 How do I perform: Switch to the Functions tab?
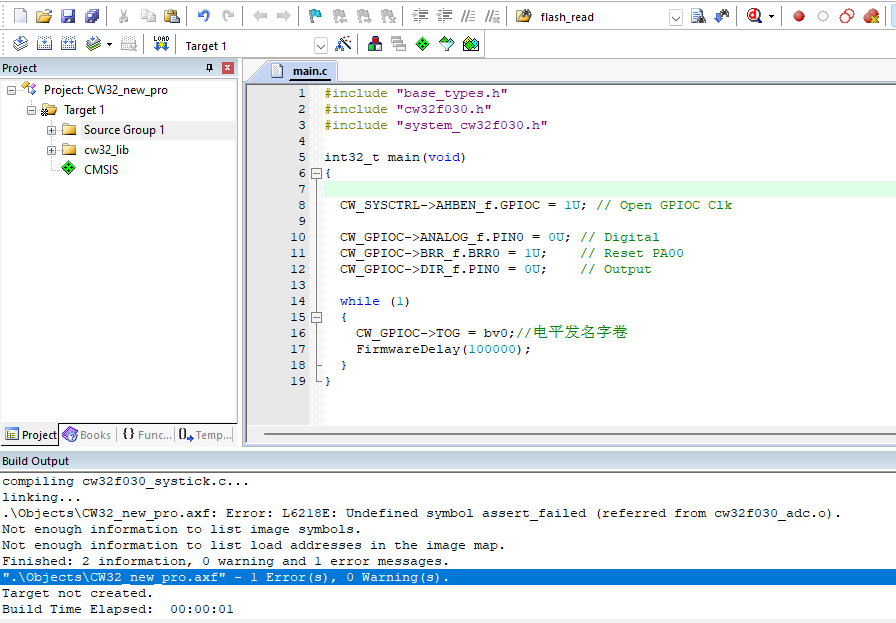(146, 435)
